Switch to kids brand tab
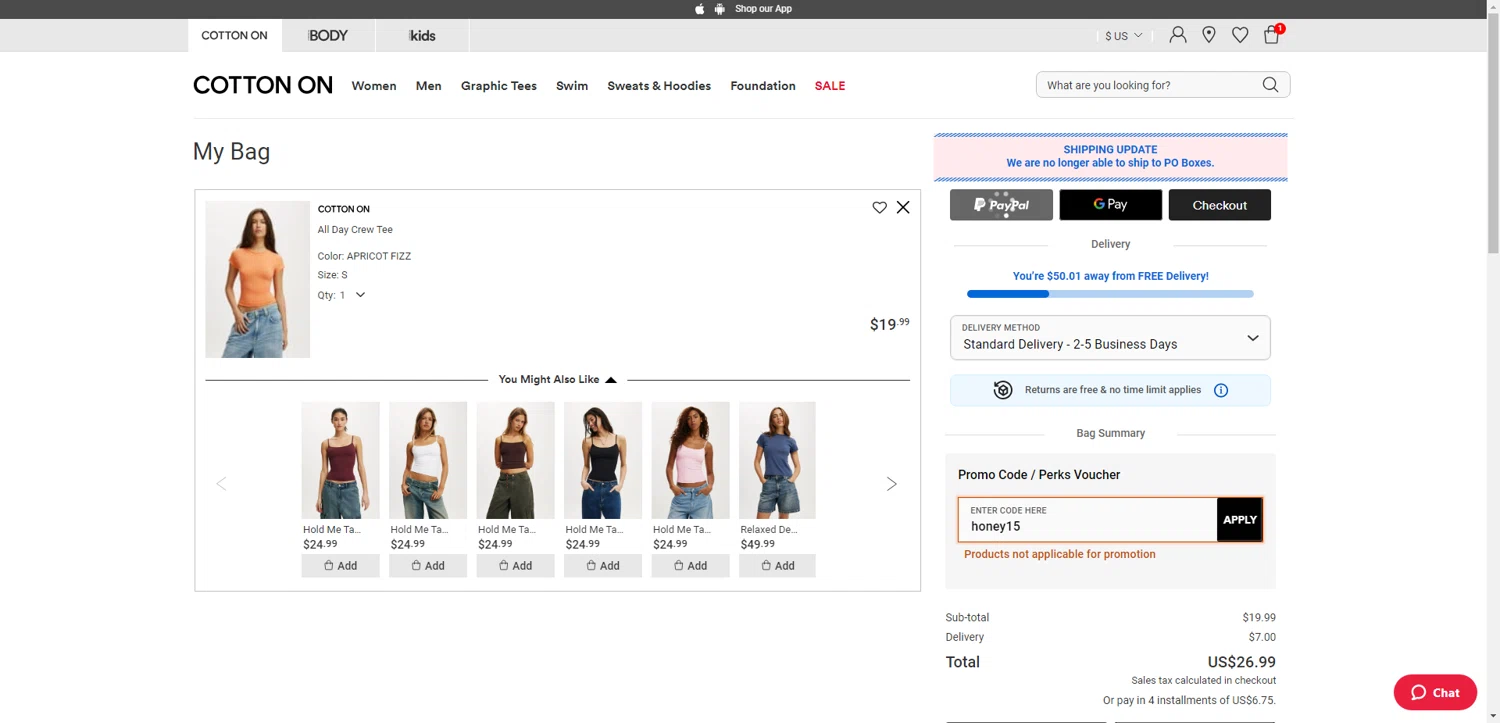Screen dimensions: 1500x723 (422, 35)
